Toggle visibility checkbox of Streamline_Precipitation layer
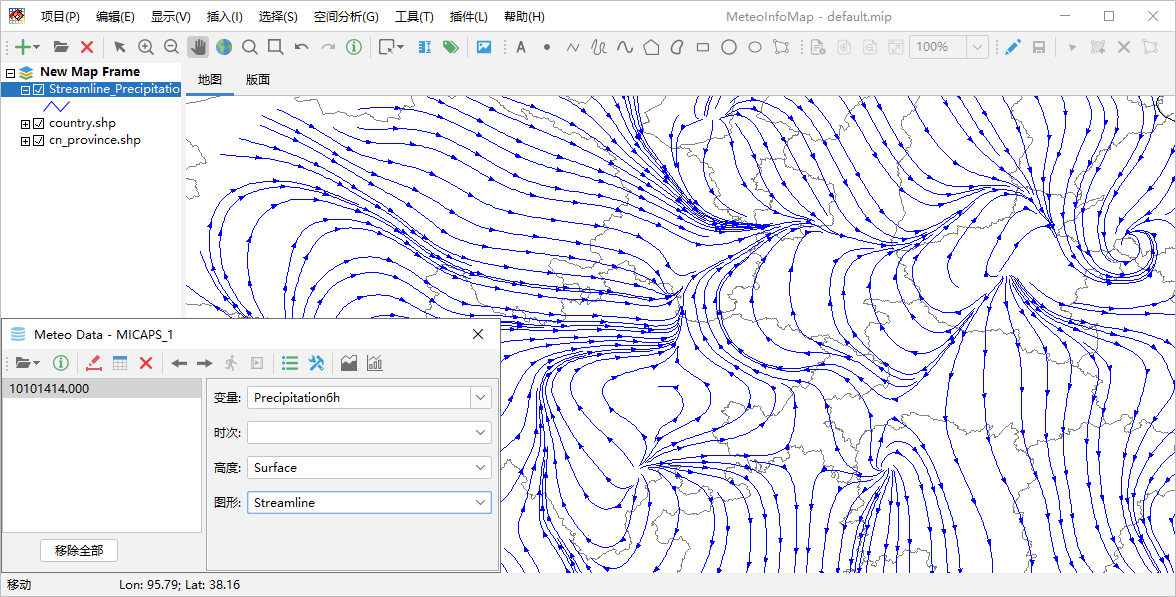This screenshot has height=597, width=1176. (39, 90)
